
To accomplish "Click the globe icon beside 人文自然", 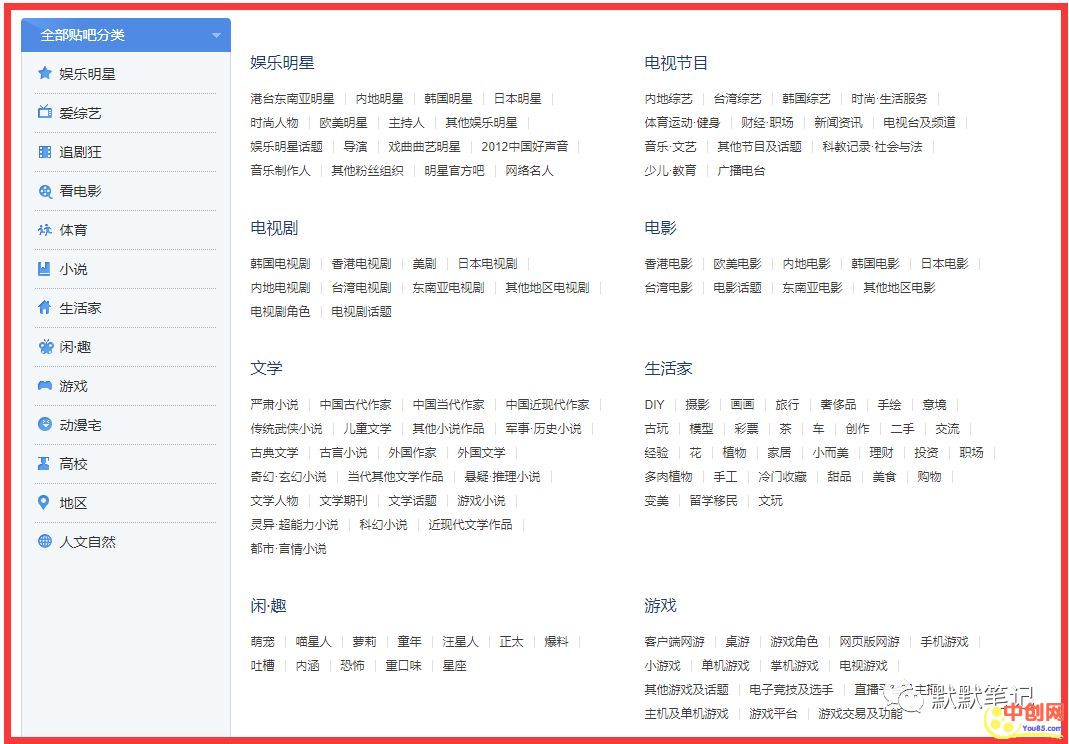I will pos(44,541).
